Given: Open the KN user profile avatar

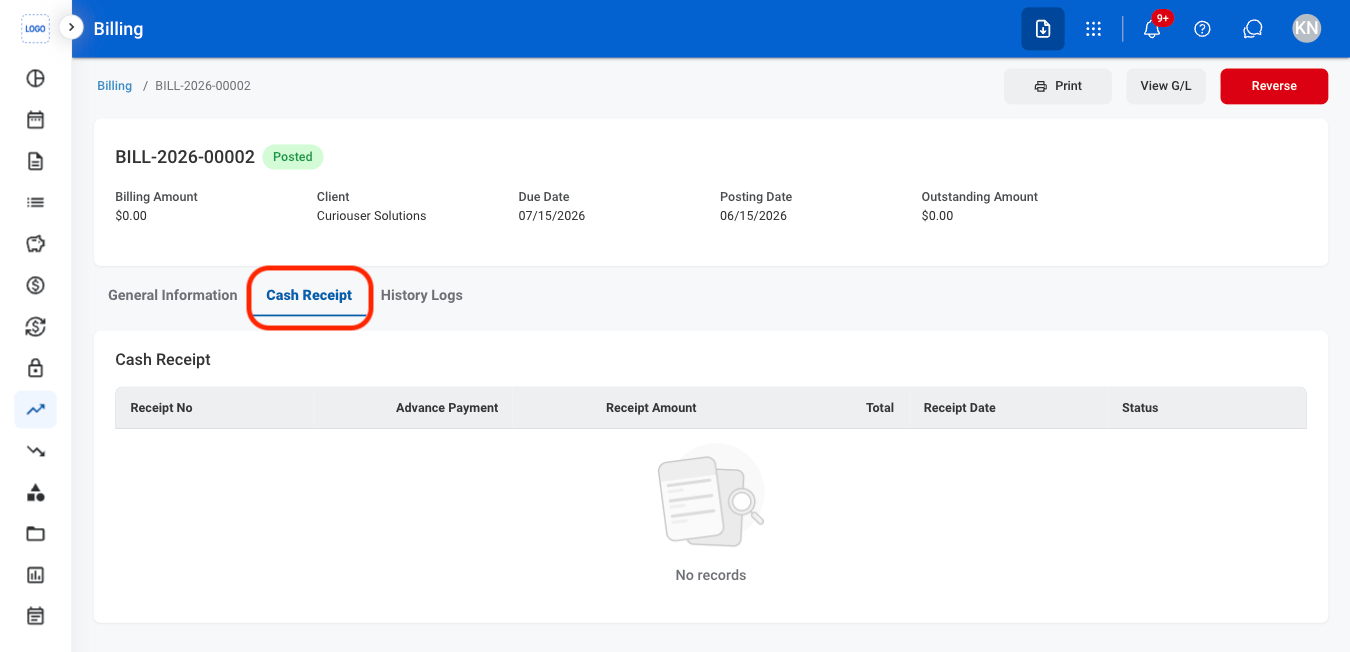Looking at the screenshot, I should (x=1306, y=29).
